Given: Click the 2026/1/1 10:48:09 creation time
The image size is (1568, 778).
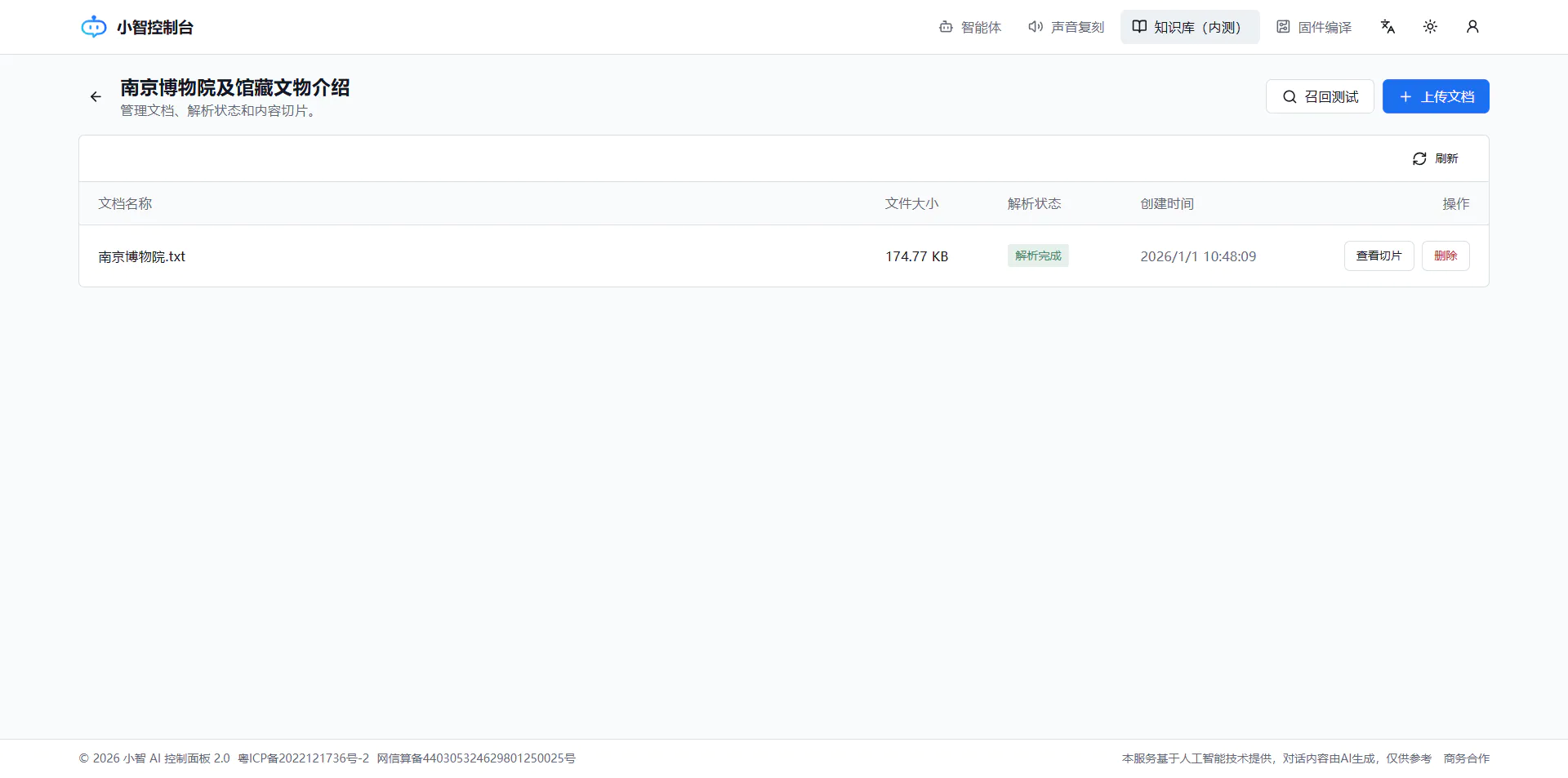Looking at the screenshot, I should click(1198, 256).
